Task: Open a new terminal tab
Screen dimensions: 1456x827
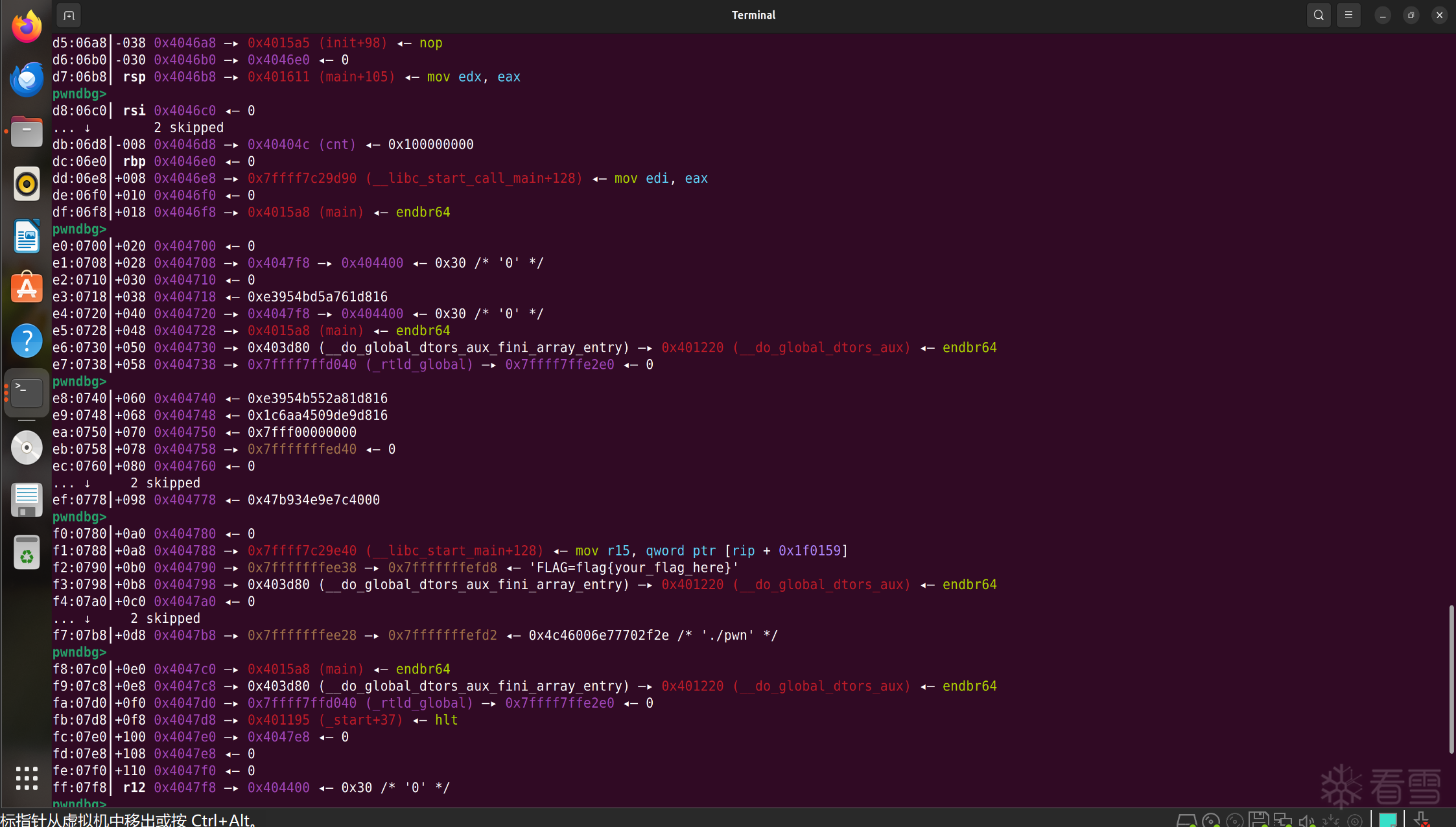Action: coord(69,15)
